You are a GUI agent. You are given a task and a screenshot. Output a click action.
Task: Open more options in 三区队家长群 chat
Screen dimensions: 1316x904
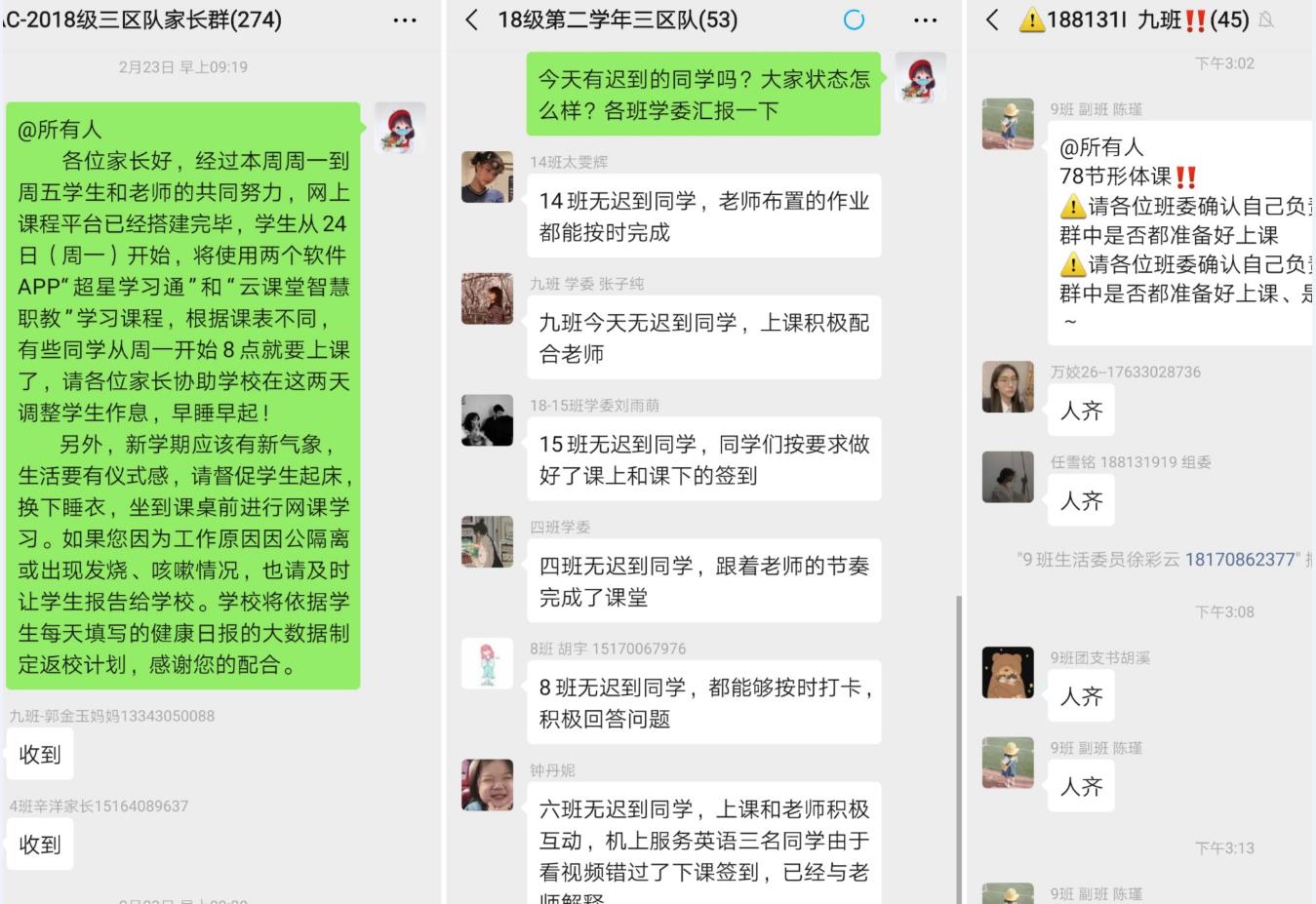coord(405,20)
